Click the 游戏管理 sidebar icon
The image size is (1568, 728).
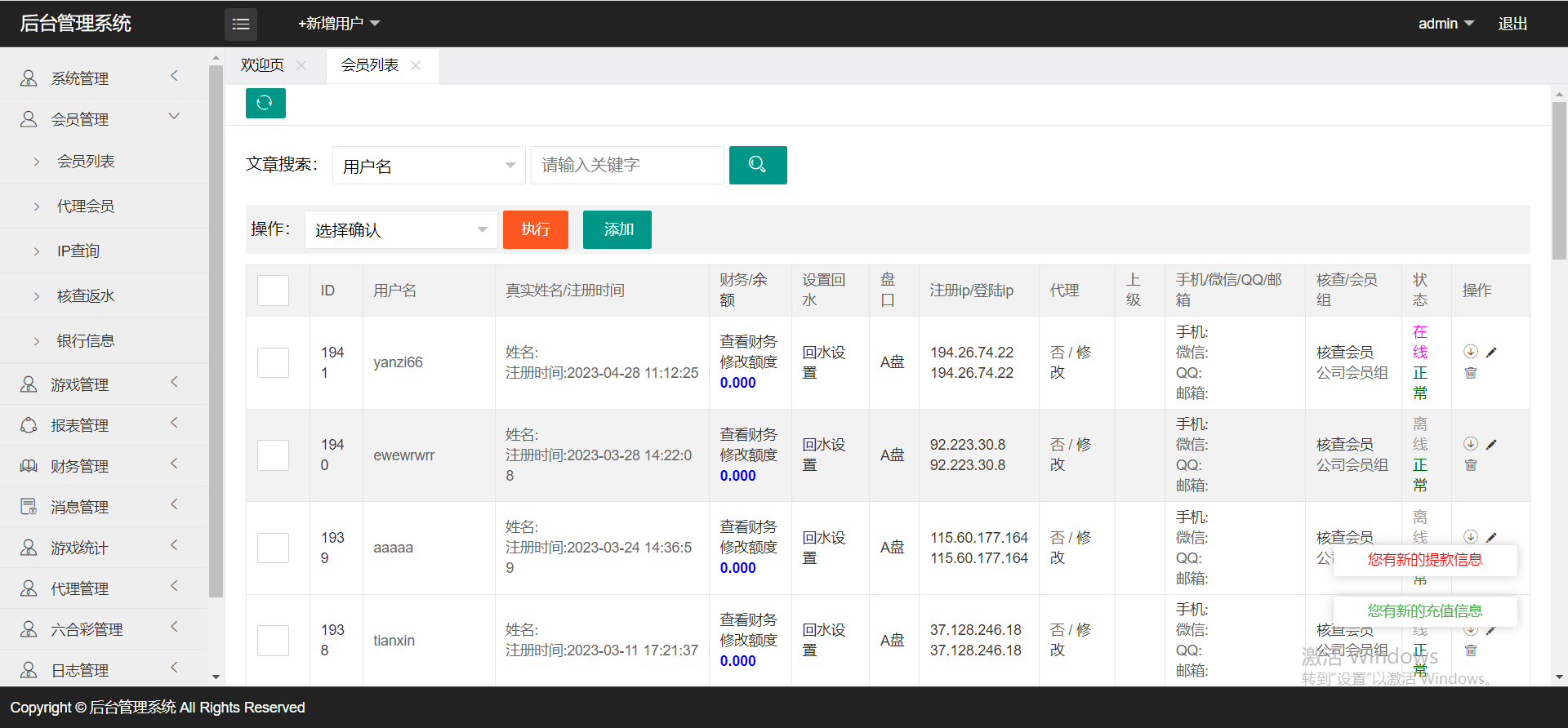[29, 384]
